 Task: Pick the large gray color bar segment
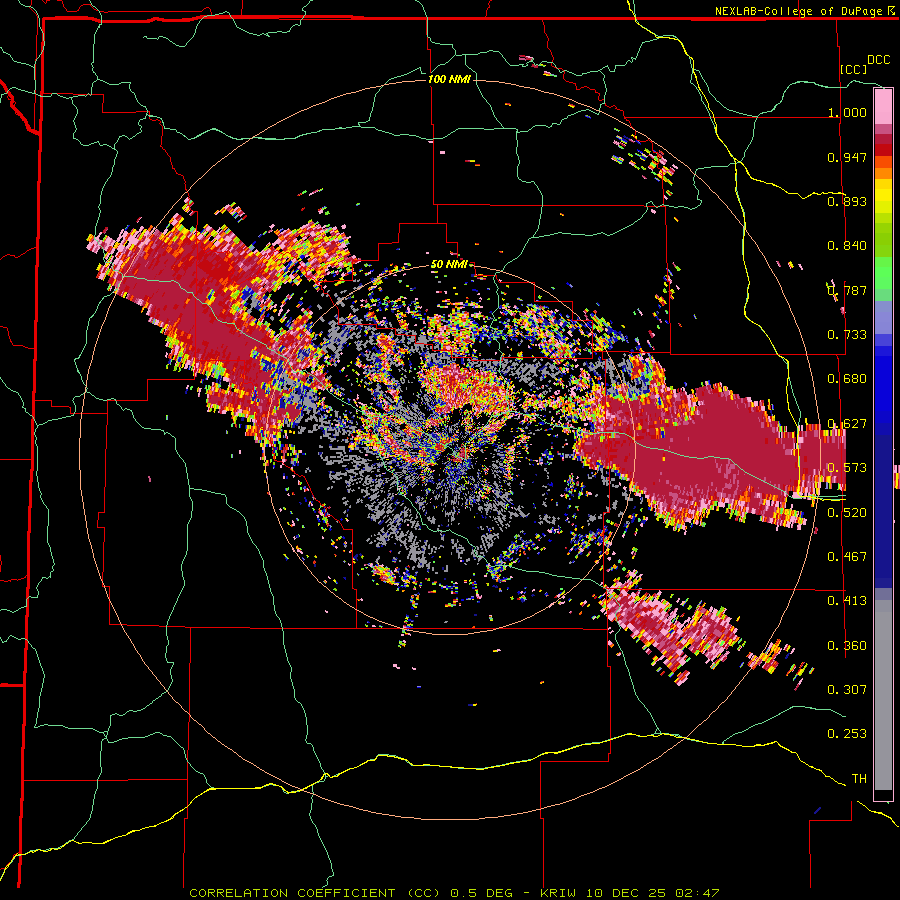point(883,695)
